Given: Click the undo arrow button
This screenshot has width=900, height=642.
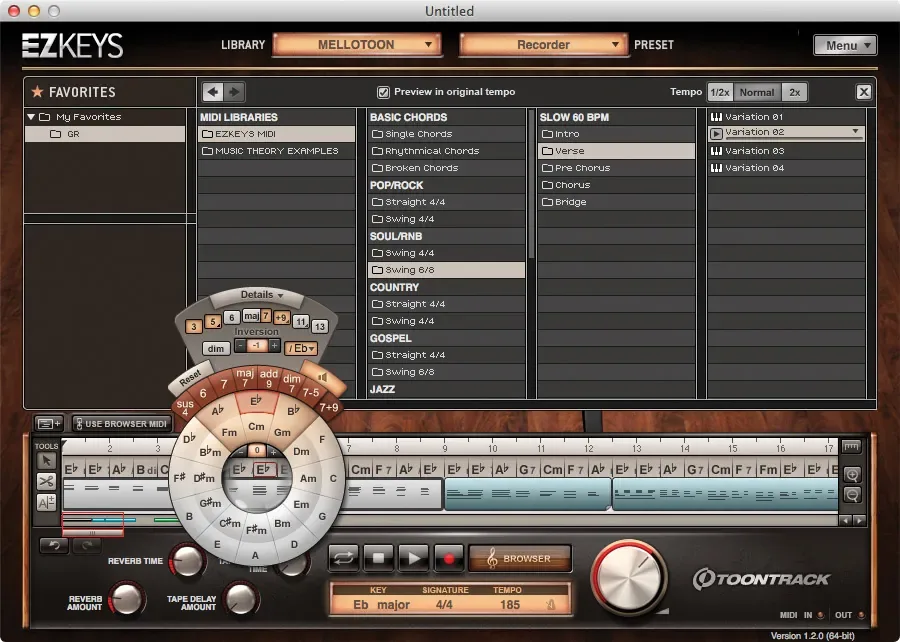Looking at the screenshot, I should (54, 545).
